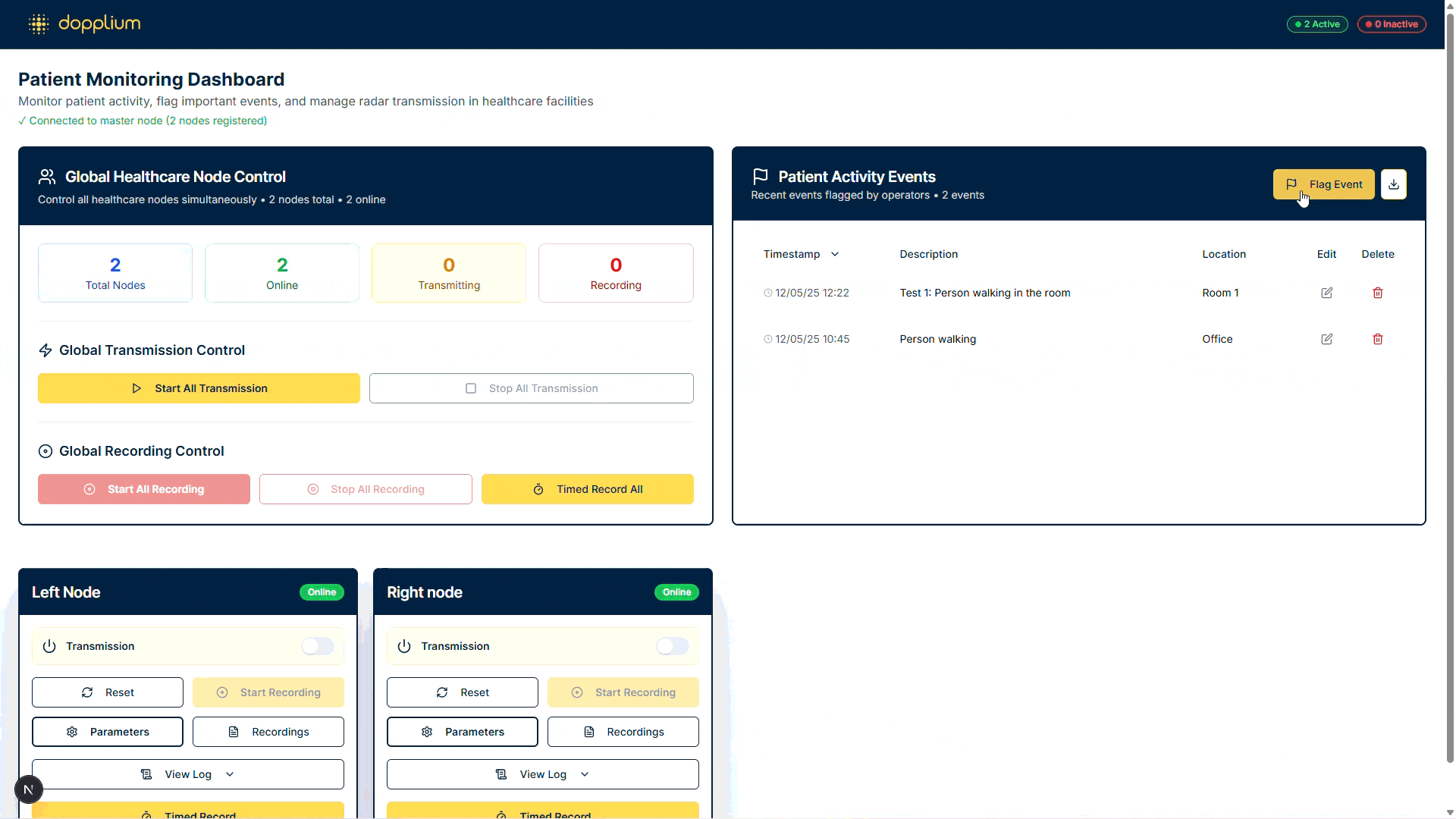The height and width of the screenshot is (819, 1456).
Task: Toggle Transmission on the Left Node
Action: (317, 646)
